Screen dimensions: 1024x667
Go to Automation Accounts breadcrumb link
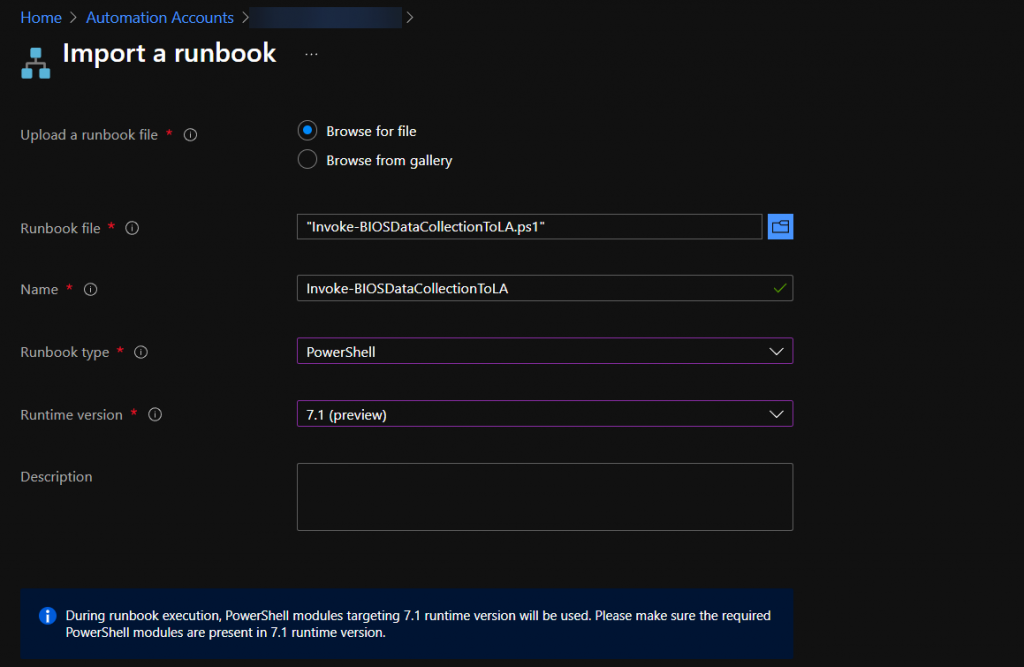160,18
